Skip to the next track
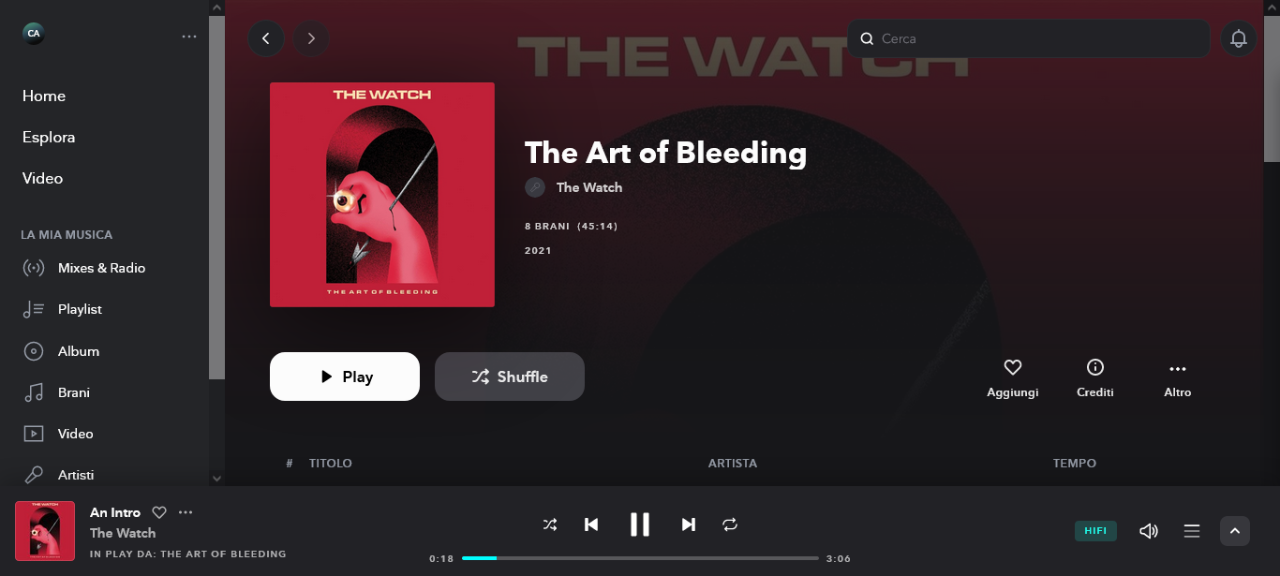Screen dimensions: 1280x576 pyautogui.click(x=688, y=524)
